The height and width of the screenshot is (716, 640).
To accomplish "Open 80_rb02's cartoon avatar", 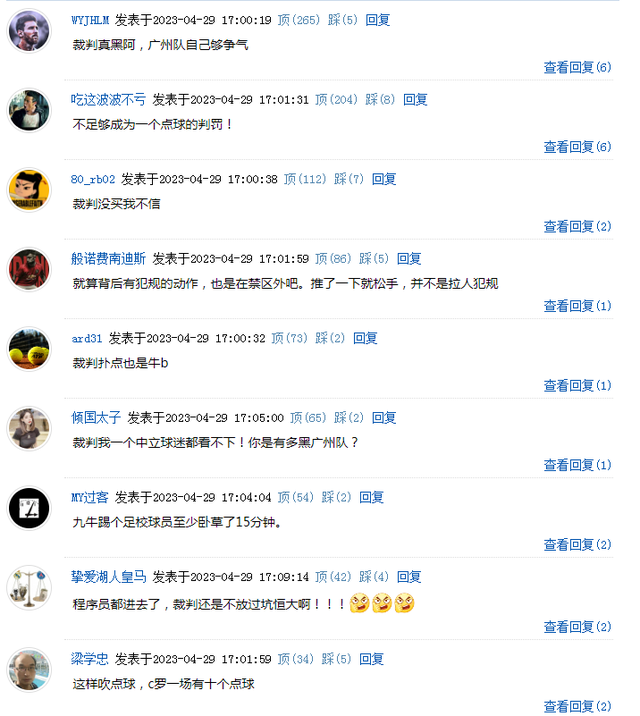I will [29, 190].
